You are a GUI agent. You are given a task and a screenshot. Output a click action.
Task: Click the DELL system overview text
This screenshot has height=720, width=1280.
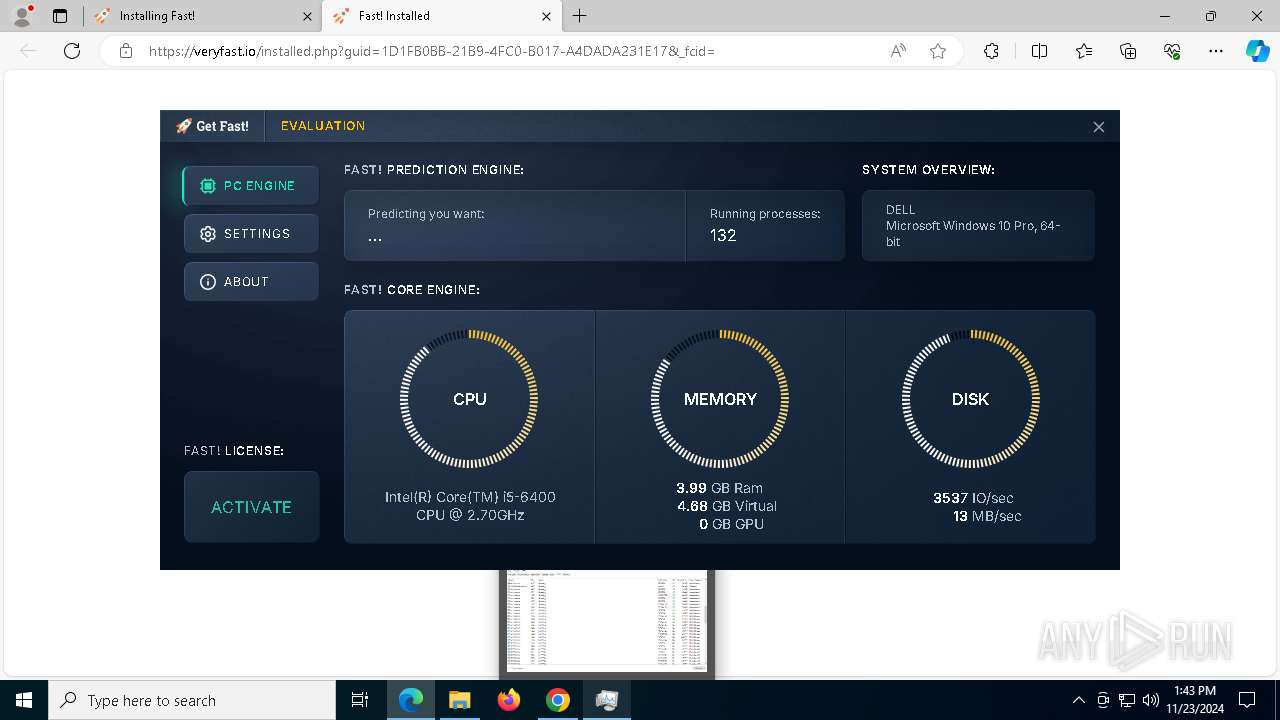coord(900,210)
